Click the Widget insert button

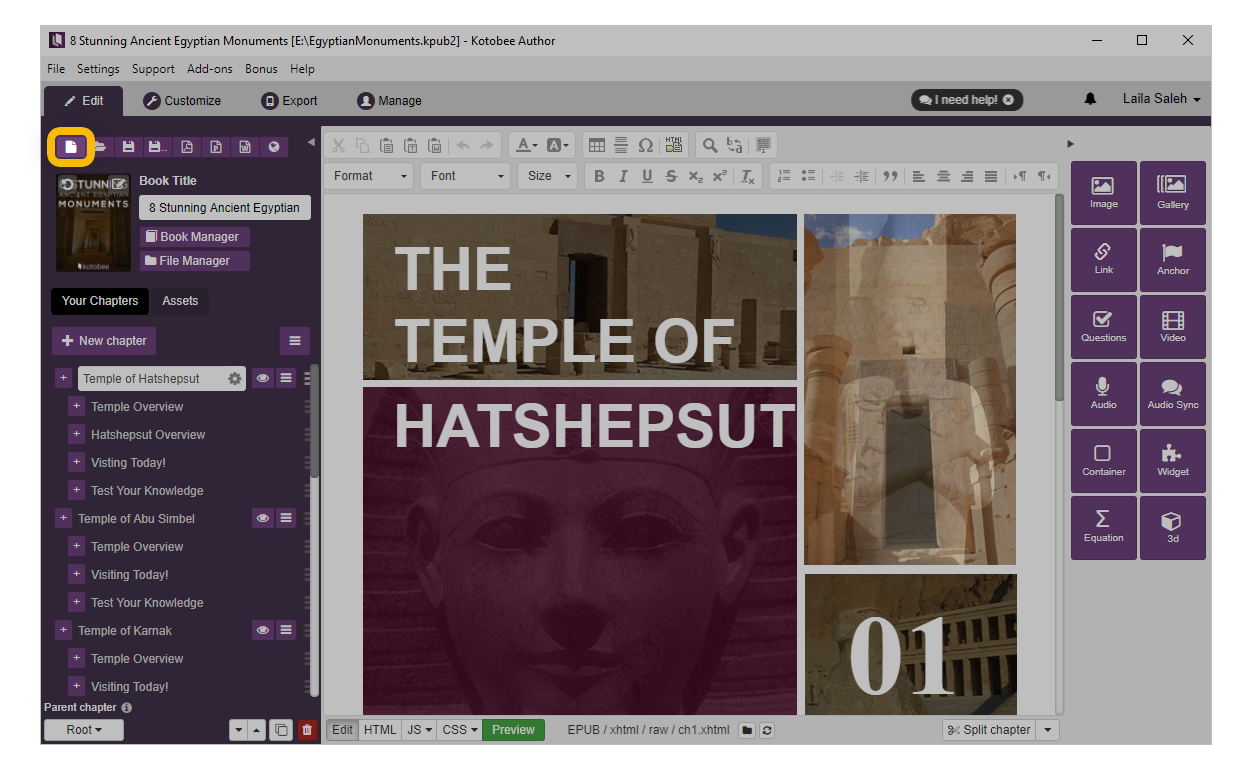coord(1172,461)
